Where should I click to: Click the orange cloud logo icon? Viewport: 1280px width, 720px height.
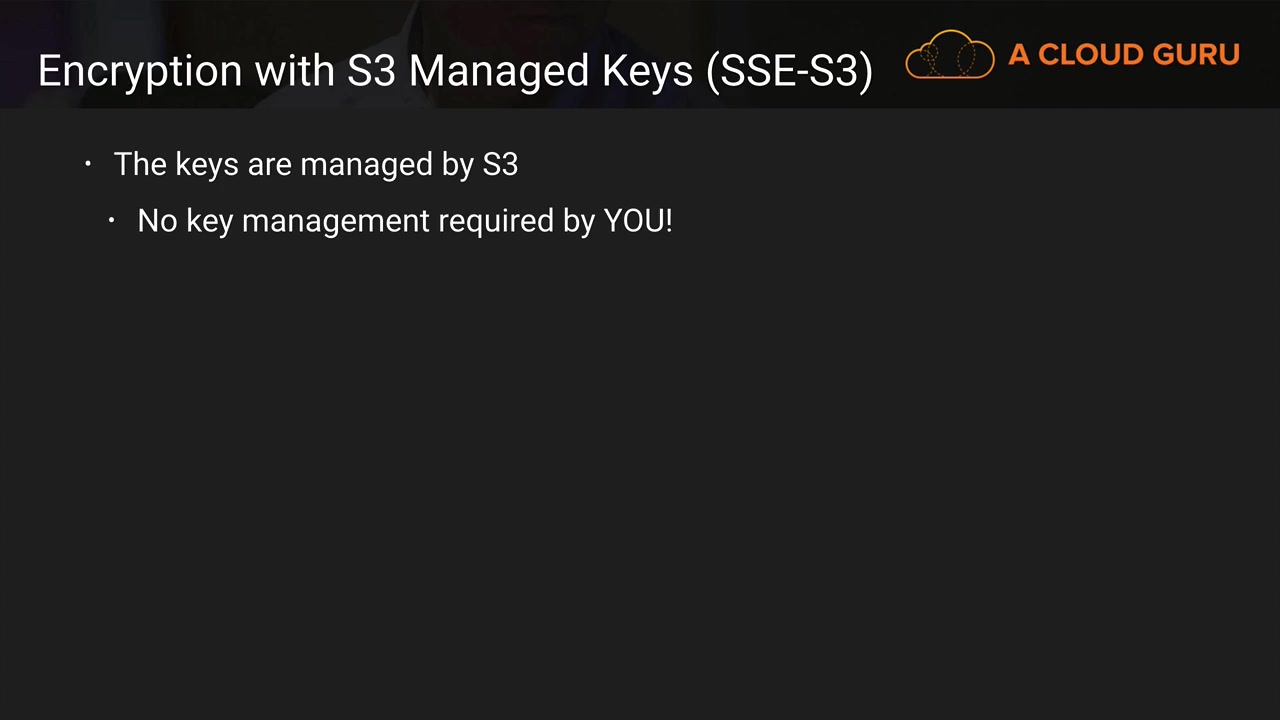(x=949, y=55)
